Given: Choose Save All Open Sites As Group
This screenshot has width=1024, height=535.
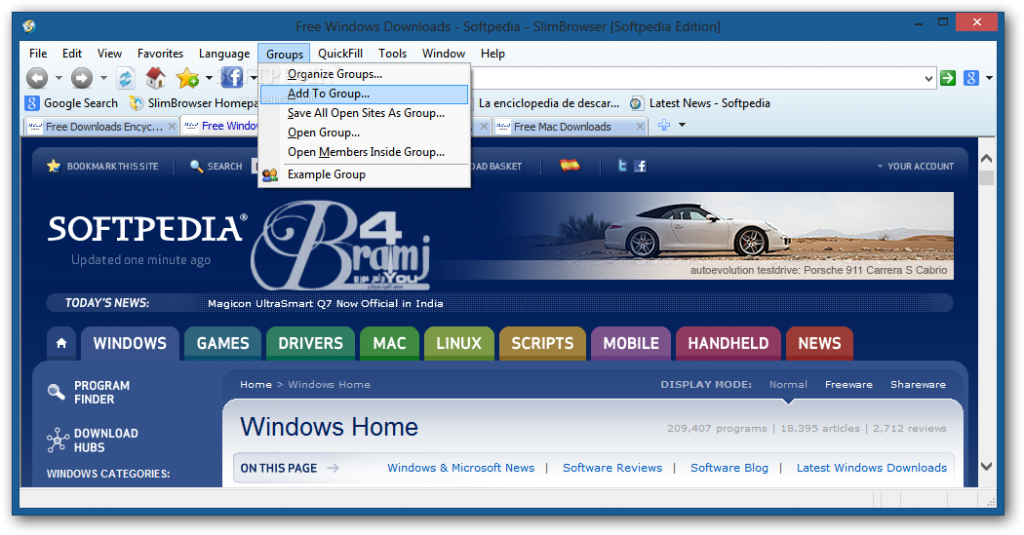Looking at the screenshot, I should pyautogui.click(x=364, y=113).
